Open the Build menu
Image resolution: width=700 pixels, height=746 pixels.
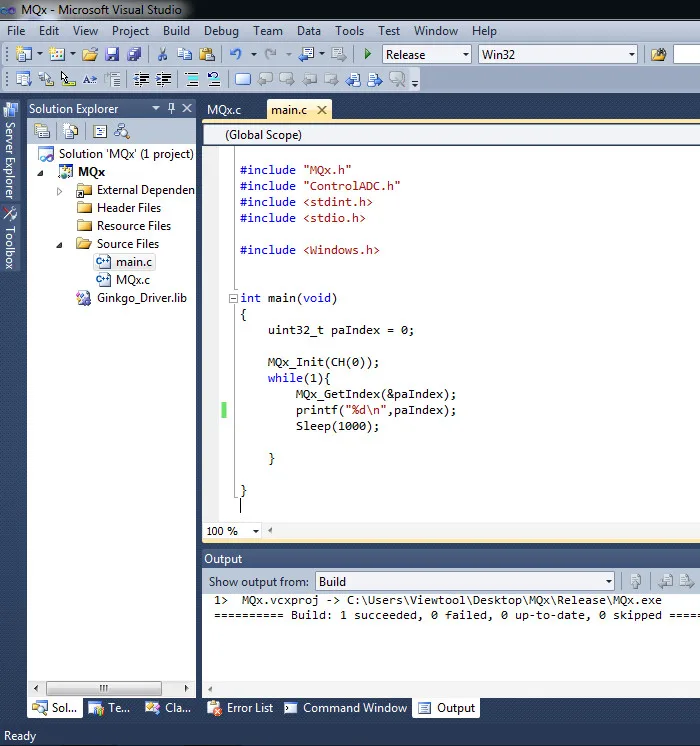point(176,31)
